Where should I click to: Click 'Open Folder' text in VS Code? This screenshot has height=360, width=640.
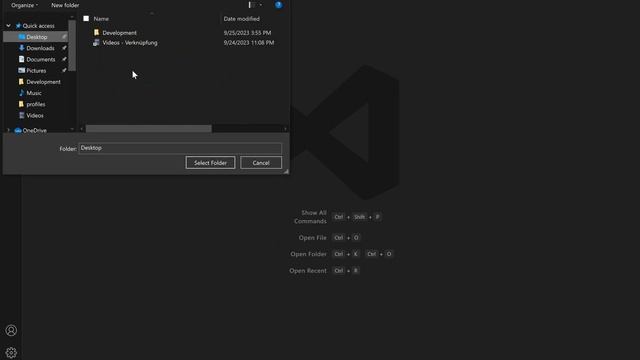(x=309, y=254)
